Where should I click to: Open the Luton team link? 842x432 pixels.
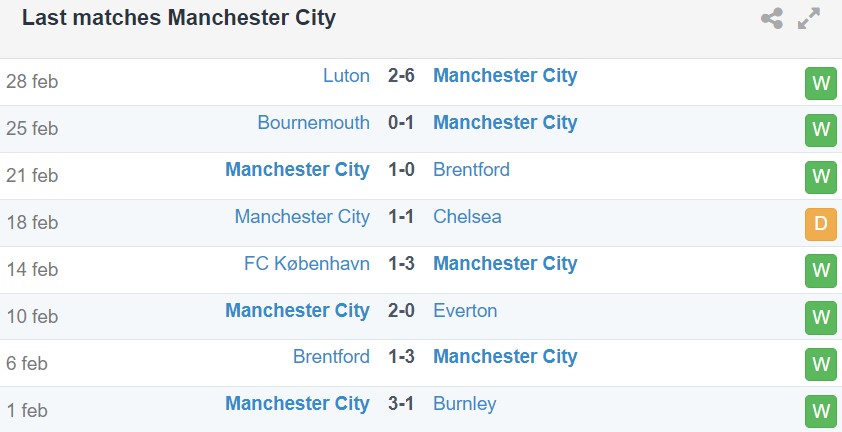pos(346,76)
